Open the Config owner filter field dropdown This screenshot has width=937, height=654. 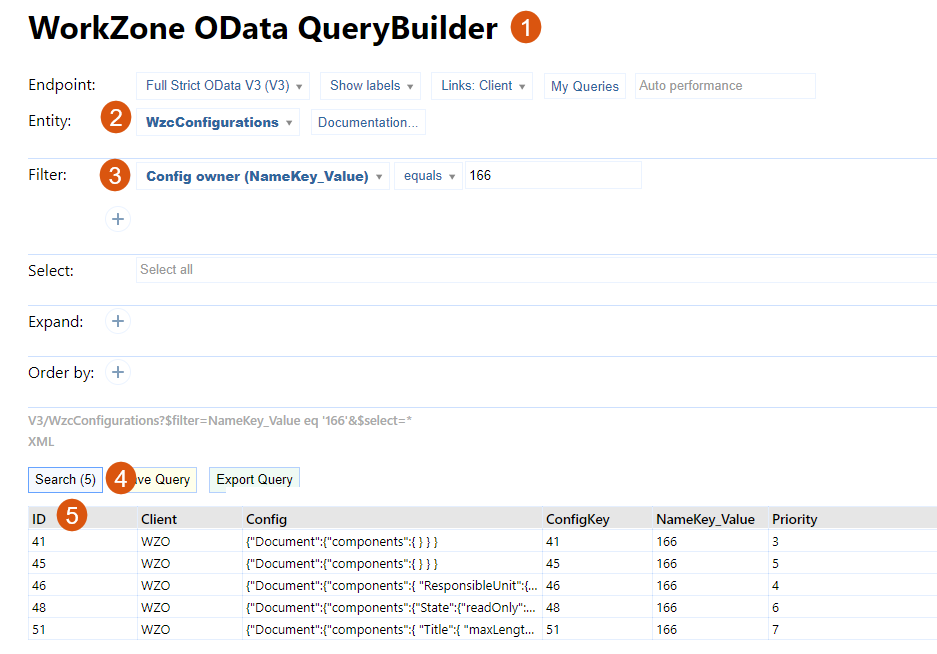(x=263, y=176)
